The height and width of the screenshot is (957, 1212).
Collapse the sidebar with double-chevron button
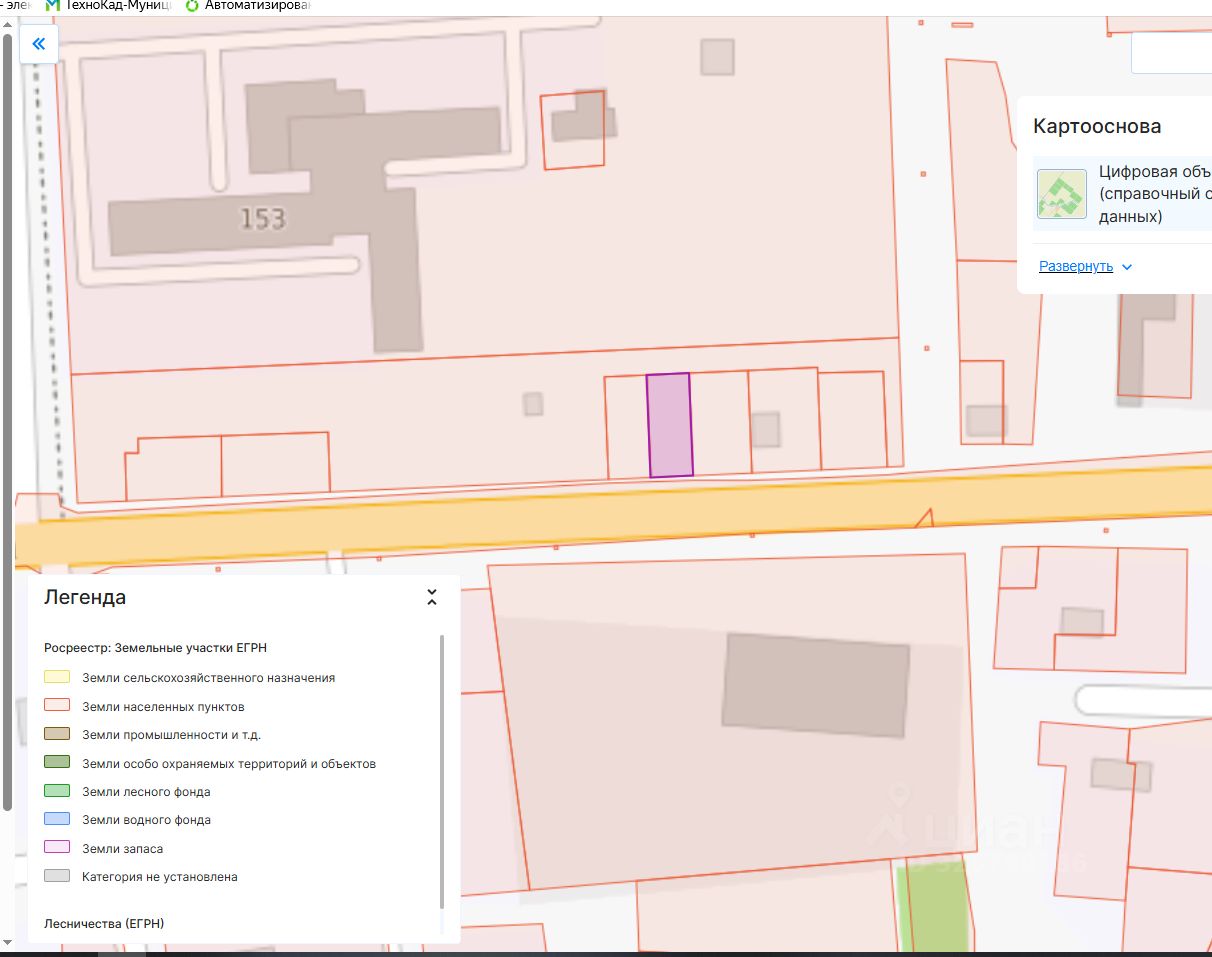[x=39, y=44]
